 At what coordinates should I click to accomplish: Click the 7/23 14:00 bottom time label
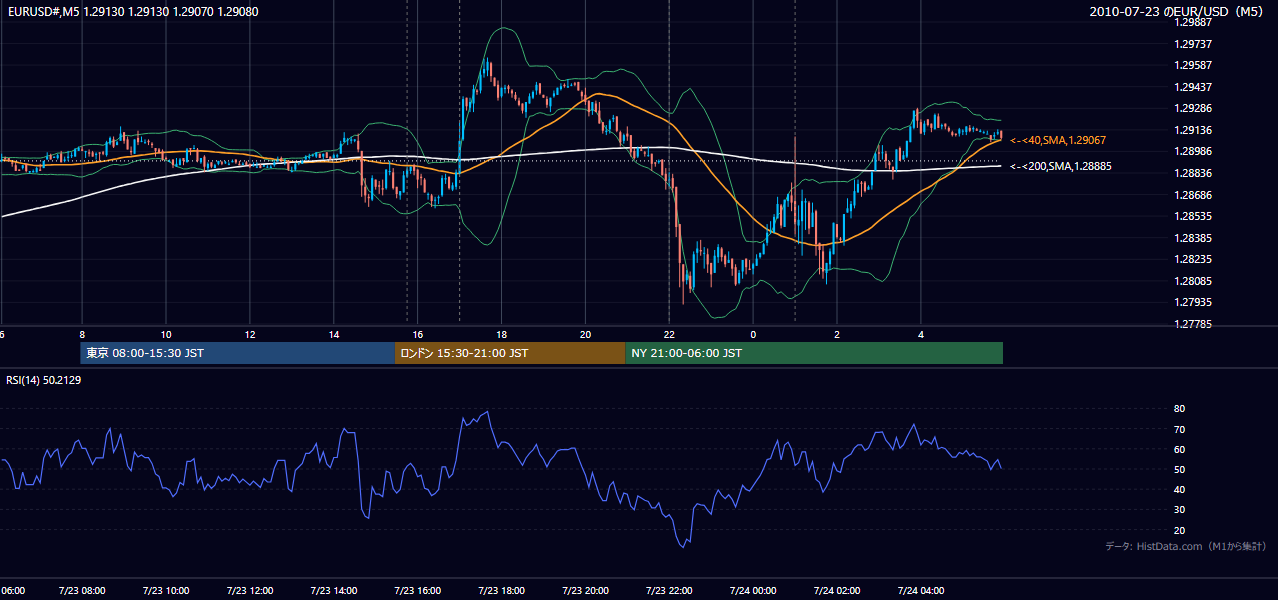[334, 591]
